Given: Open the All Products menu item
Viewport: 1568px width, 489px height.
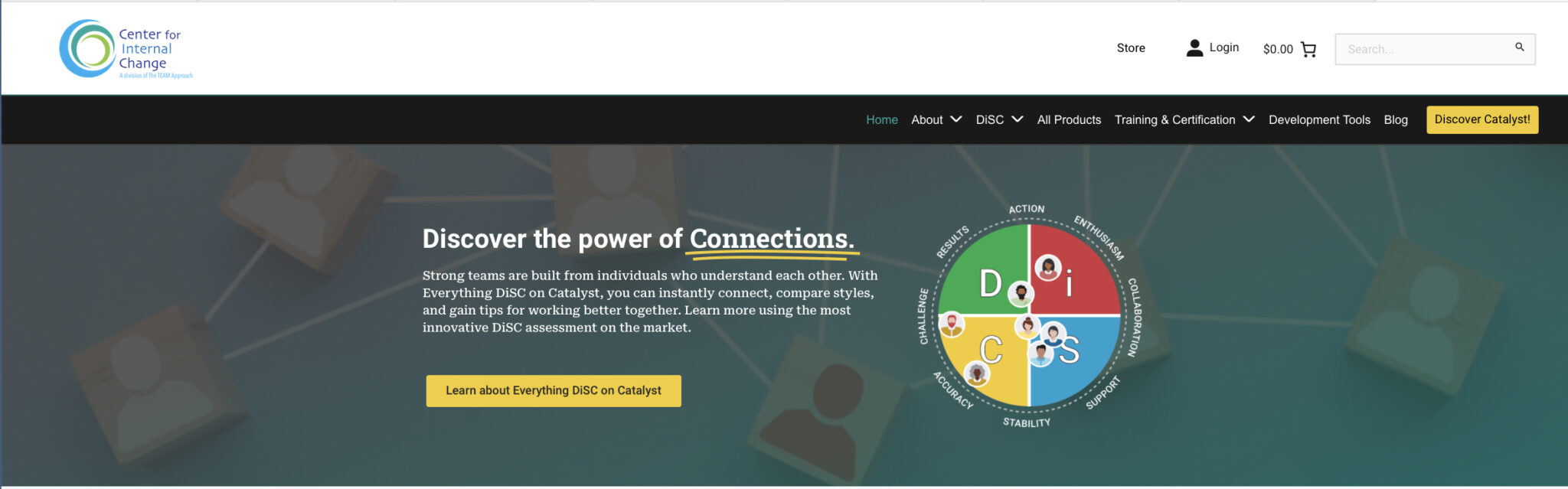Looking at the screenshot, I should [1069, 119].
